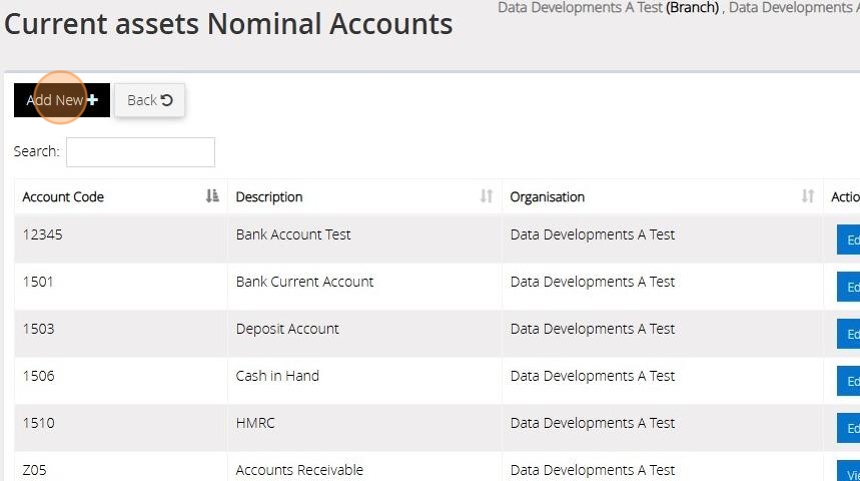This screenshot has width=860, height=481.
Task: Click the undo arrow icon on Back
Action: coord(167,100)
